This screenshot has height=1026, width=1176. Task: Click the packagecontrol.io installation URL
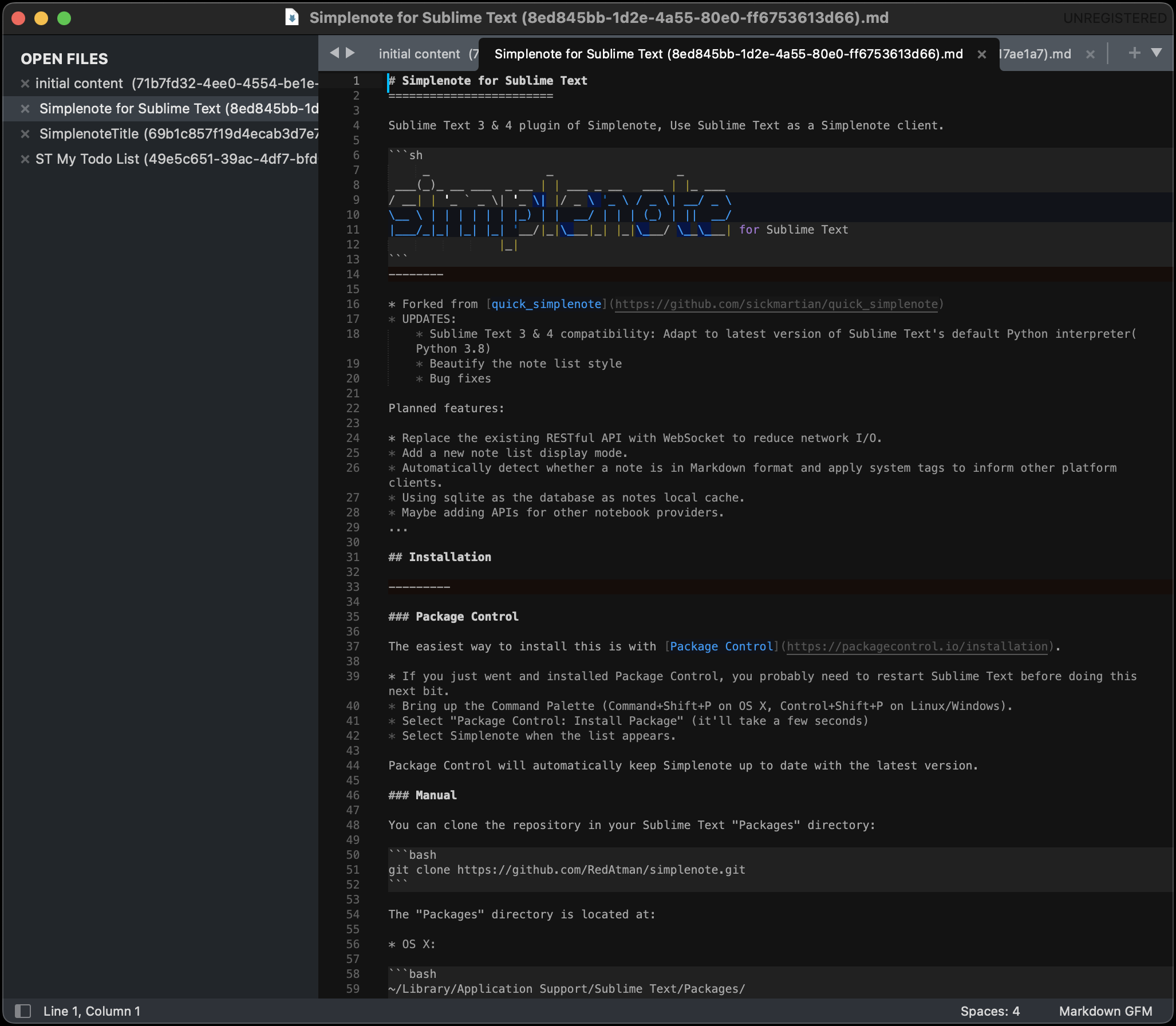[x=917, y=646]
